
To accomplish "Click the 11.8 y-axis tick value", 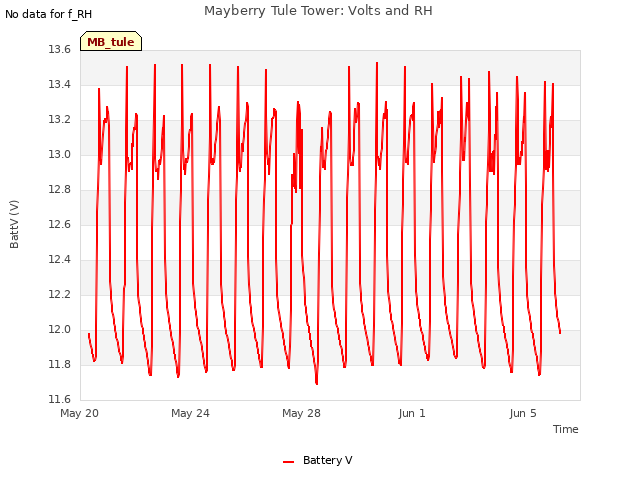I will [x=60, y=364].
